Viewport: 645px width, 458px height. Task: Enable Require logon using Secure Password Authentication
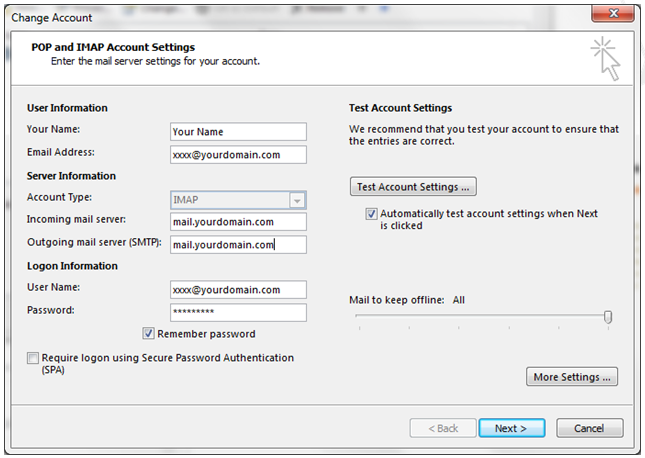(34, 358)
